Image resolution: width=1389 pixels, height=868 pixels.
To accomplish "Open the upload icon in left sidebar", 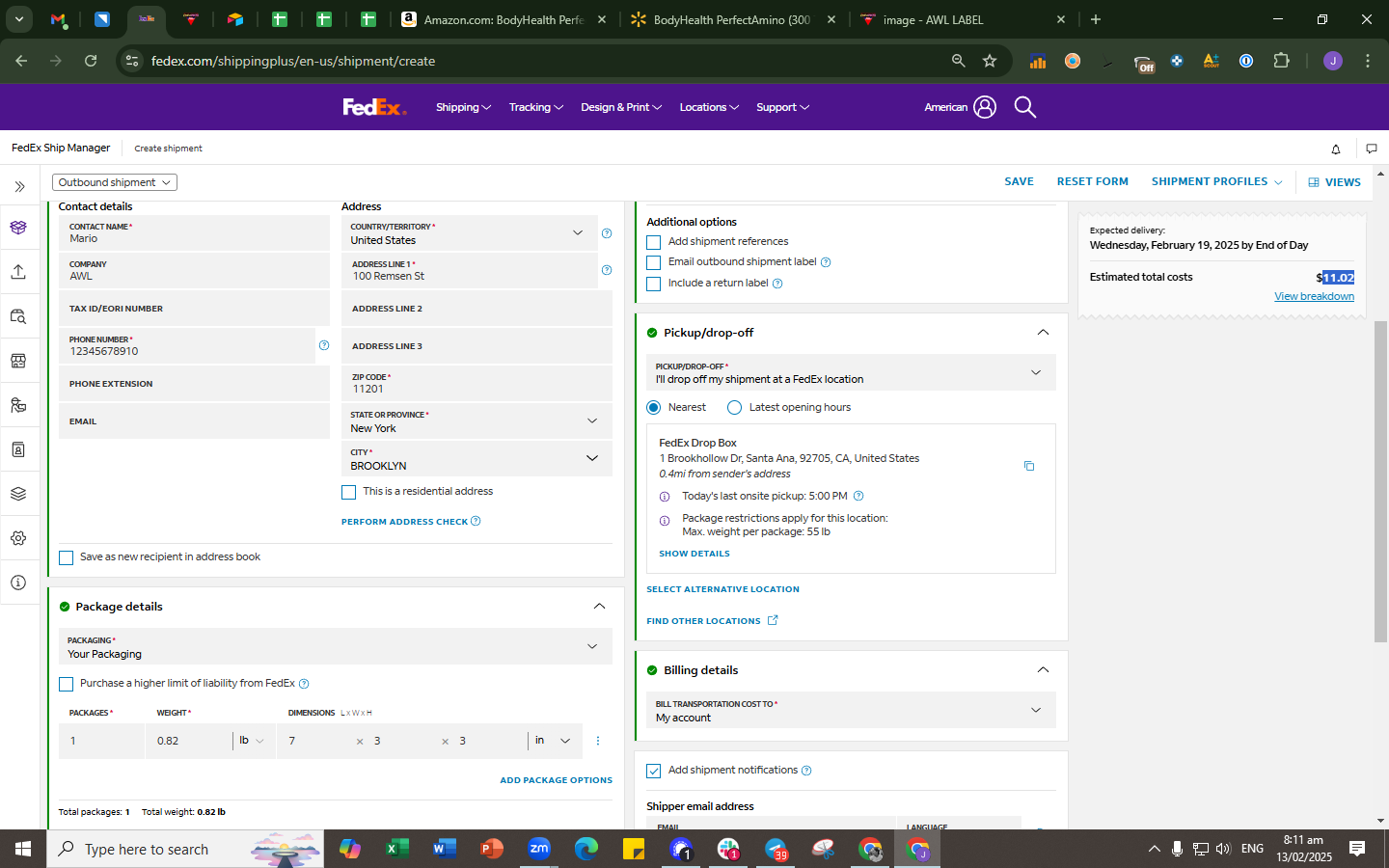I will point(18,272).
